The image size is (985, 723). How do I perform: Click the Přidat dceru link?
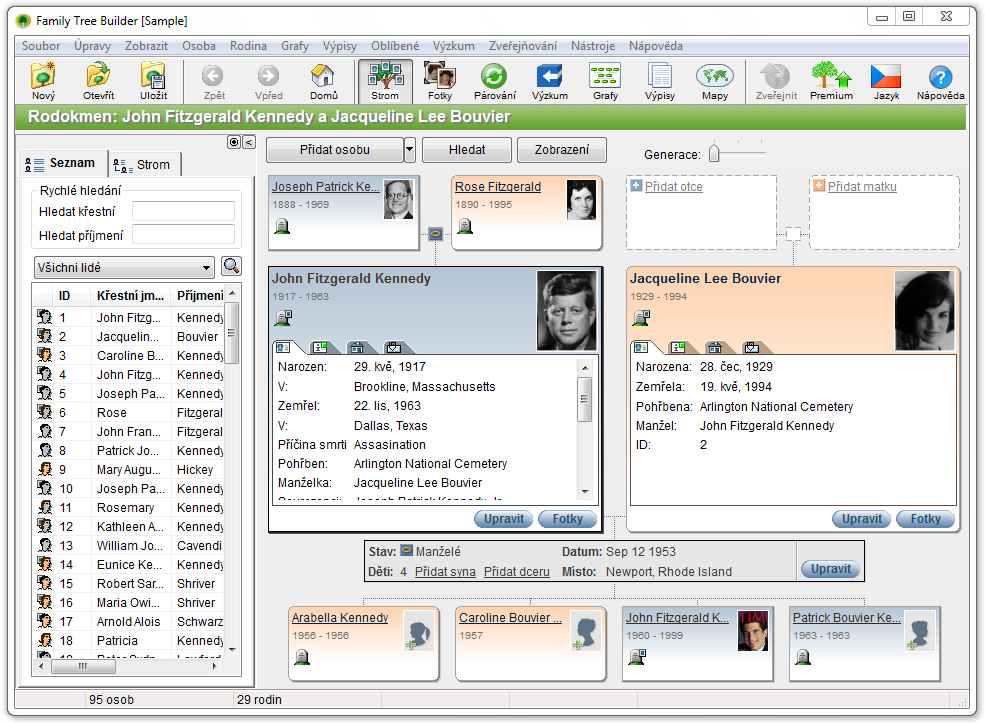click(x=516, y=572)
